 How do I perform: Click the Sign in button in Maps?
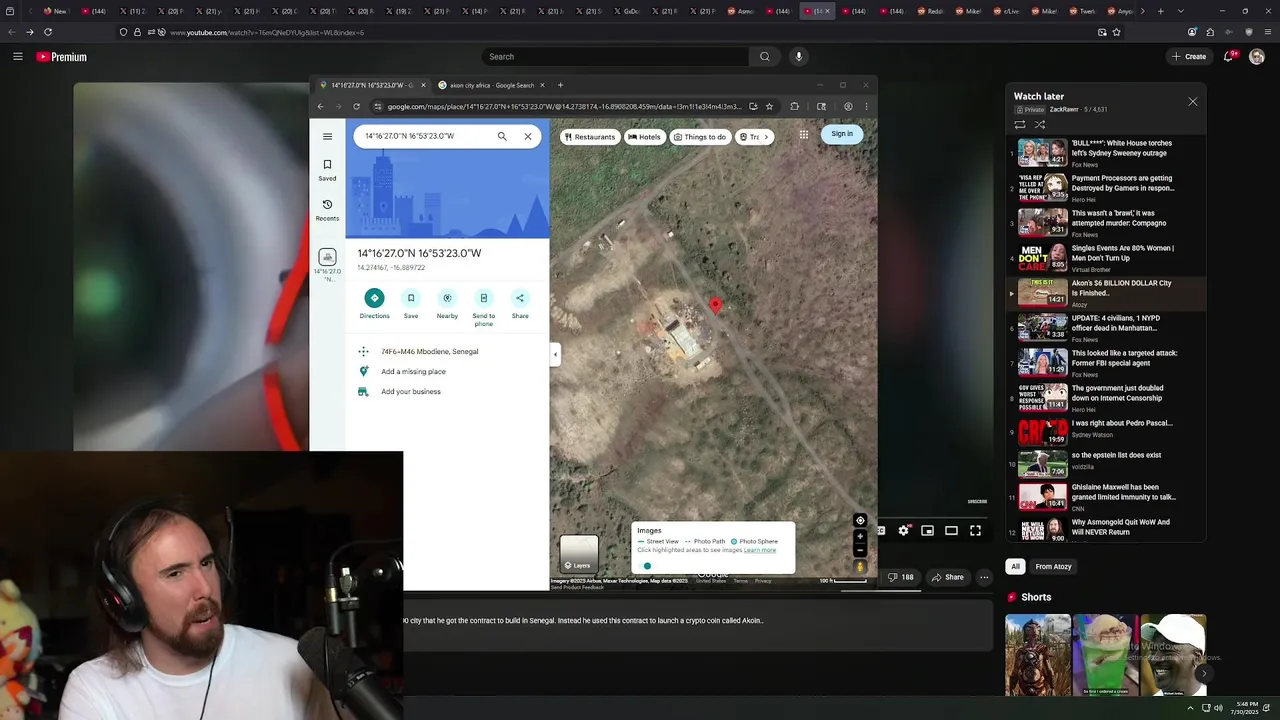(x=842, y=134)
